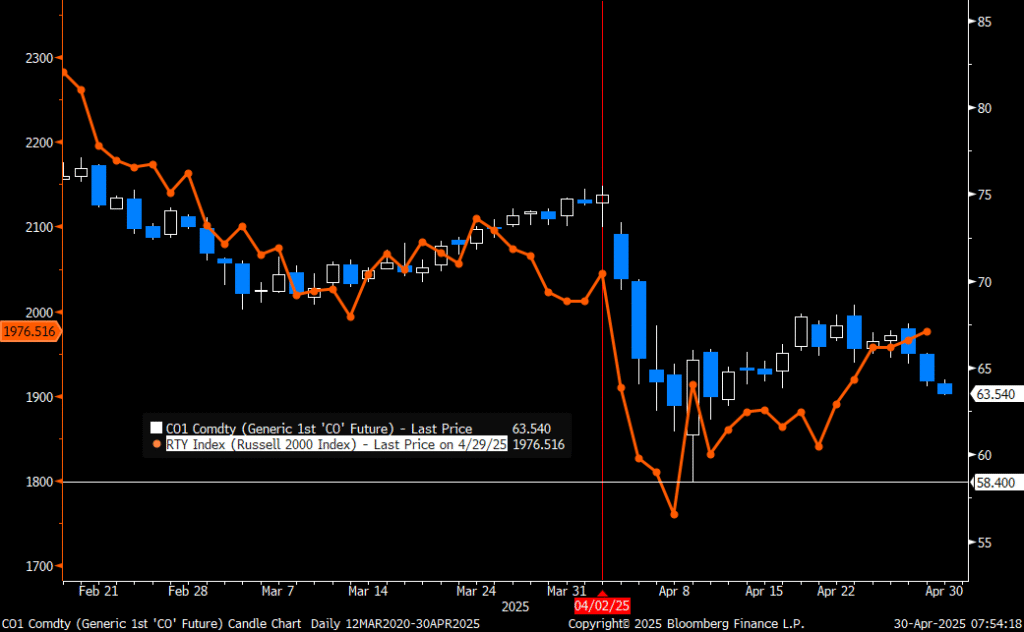The width and height of the screenshot is (1024, 632).
Task: Click the last blue candle at Apr 30
Action: (x=944, y=388)
